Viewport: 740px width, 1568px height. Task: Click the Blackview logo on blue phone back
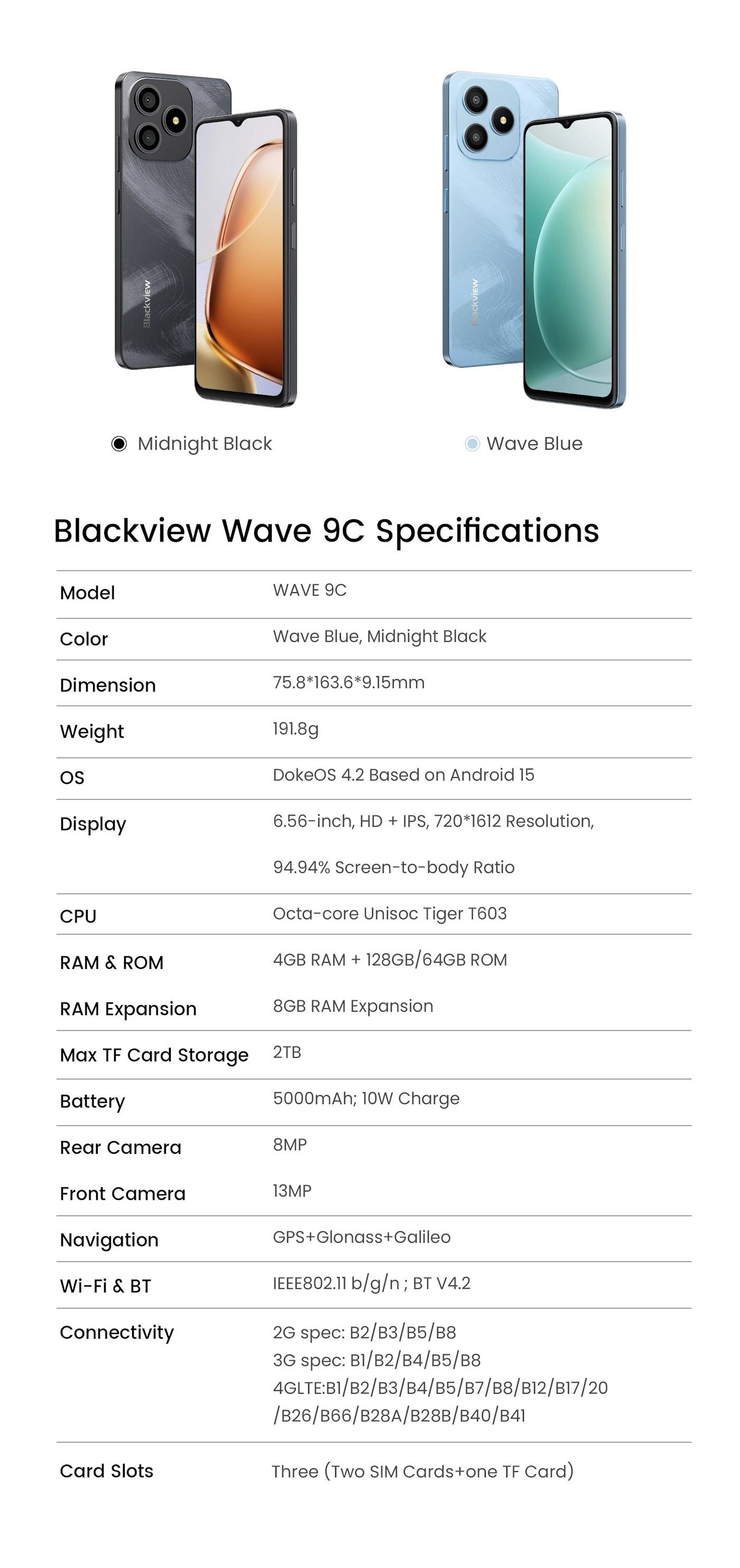pos(475,303)
